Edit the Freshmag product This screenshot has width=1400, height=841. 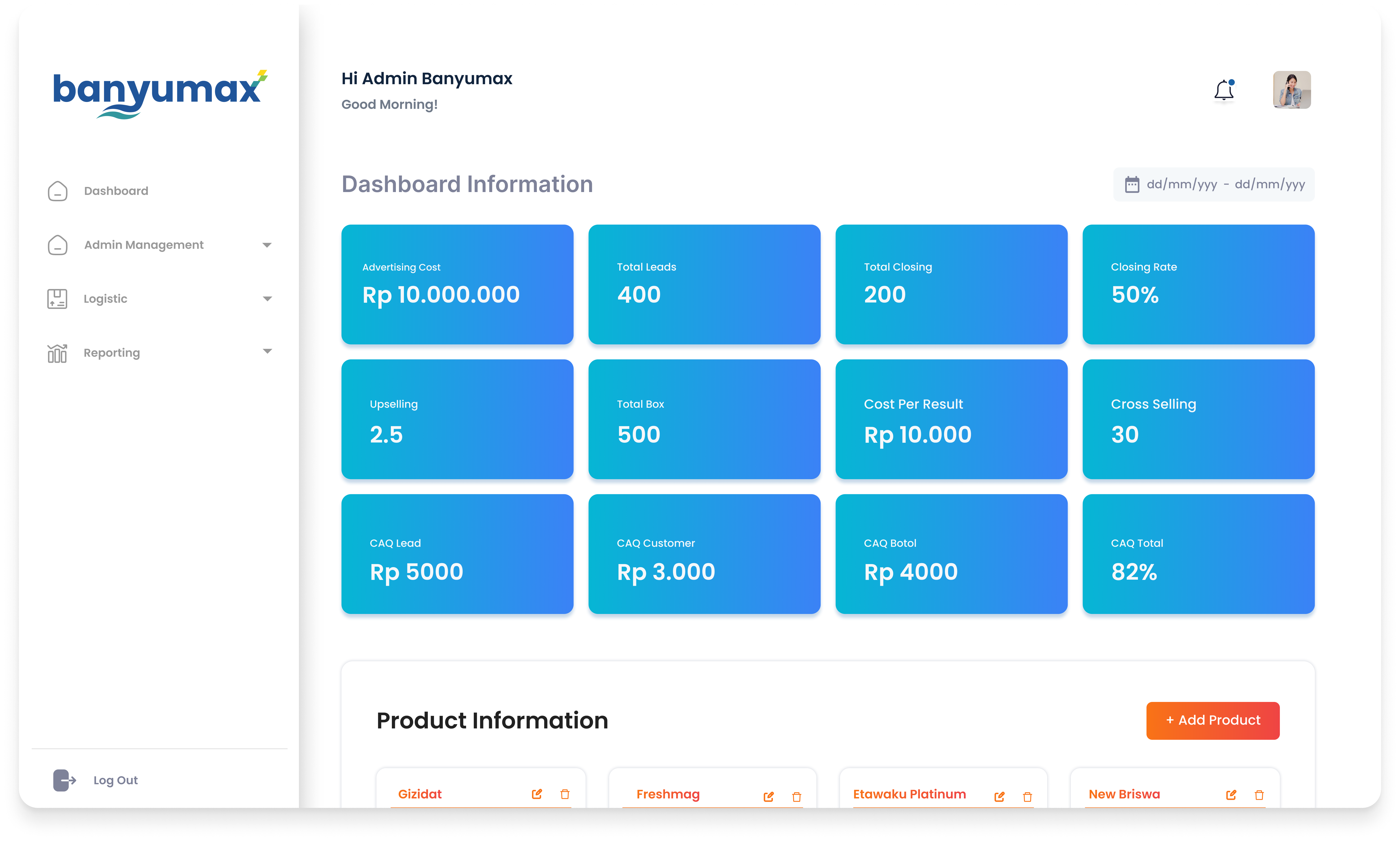(768, 797)
